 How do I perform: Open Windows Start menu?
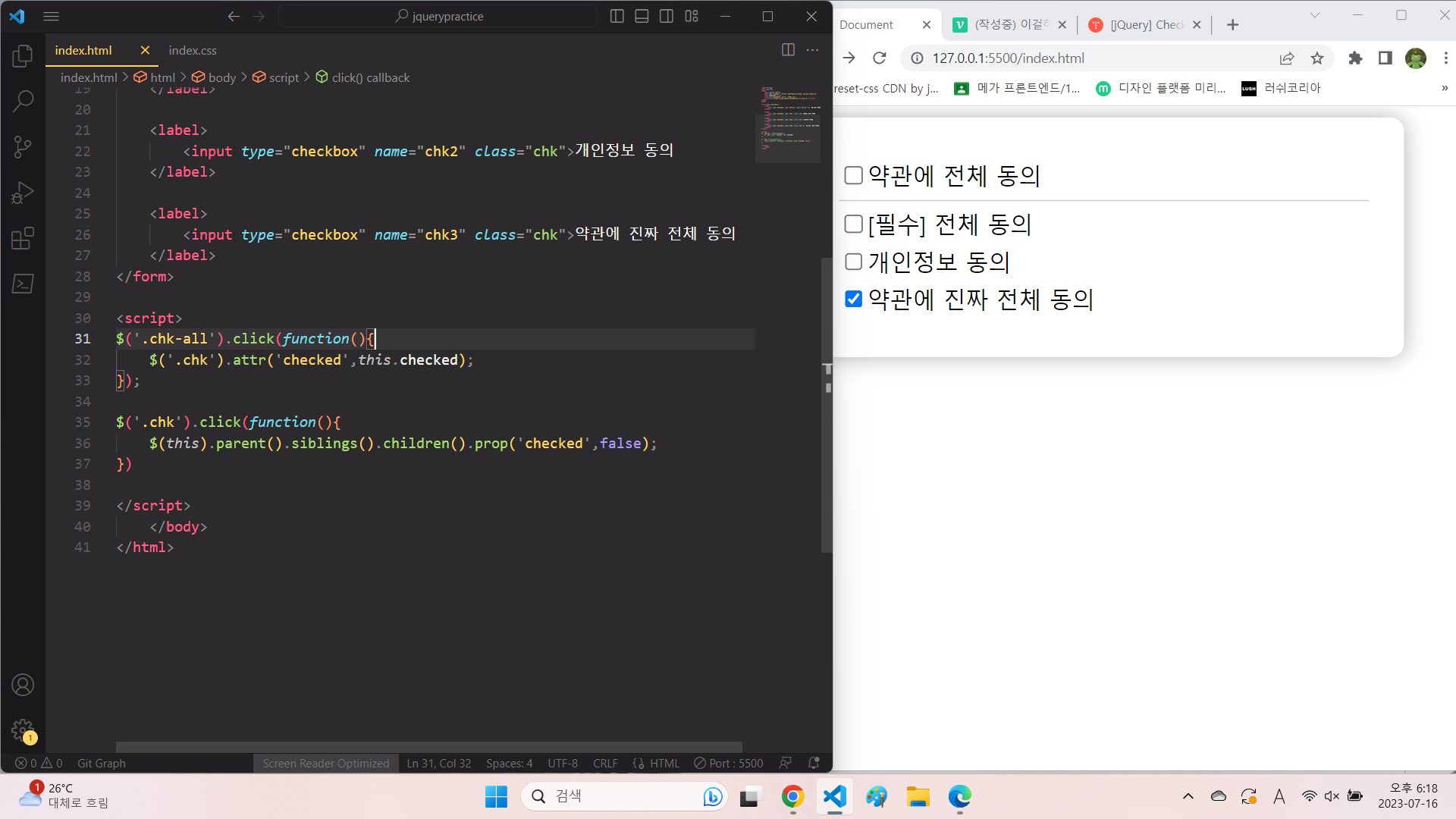[496, 796]
